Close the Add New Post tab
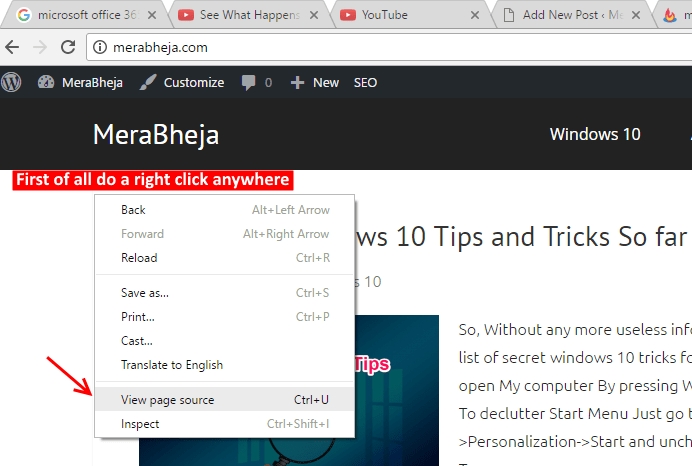This screenshot has height=466, width=692. [x=636, y=15]
